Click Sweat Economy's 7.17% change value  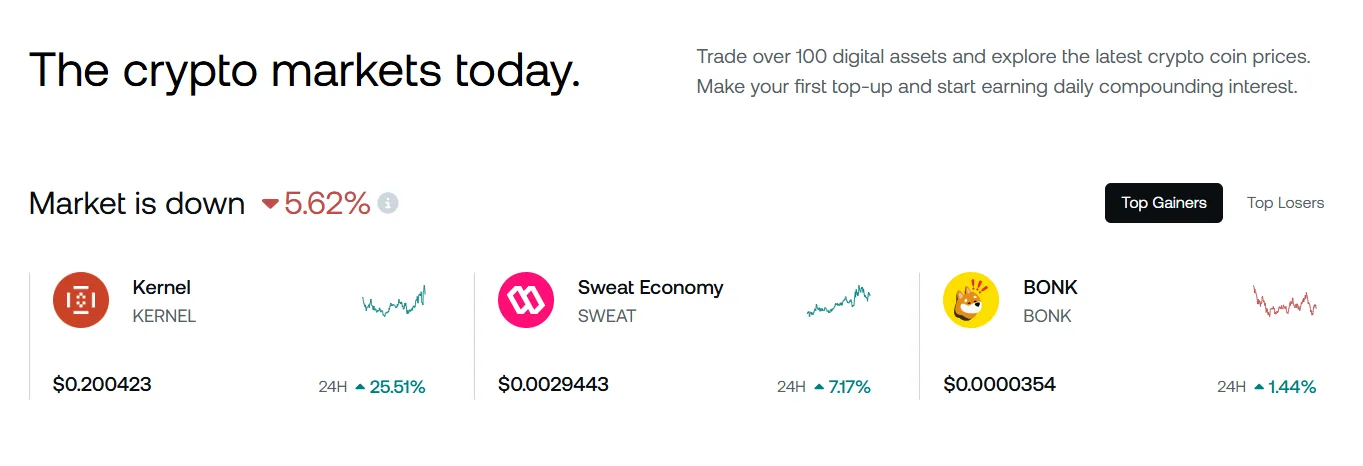coord(849,386)
